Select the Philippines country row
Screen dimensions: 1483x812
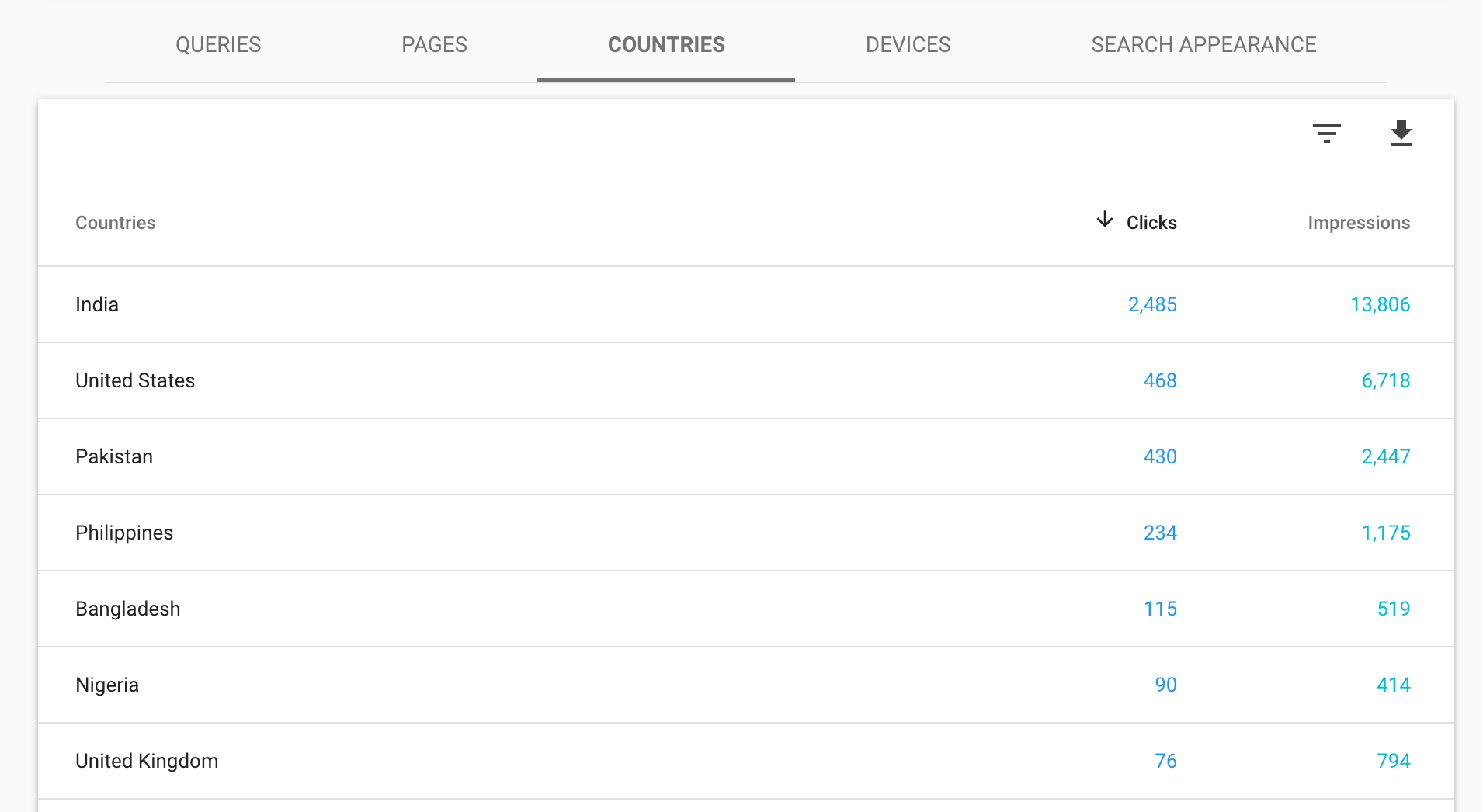[x=124, y=533]
